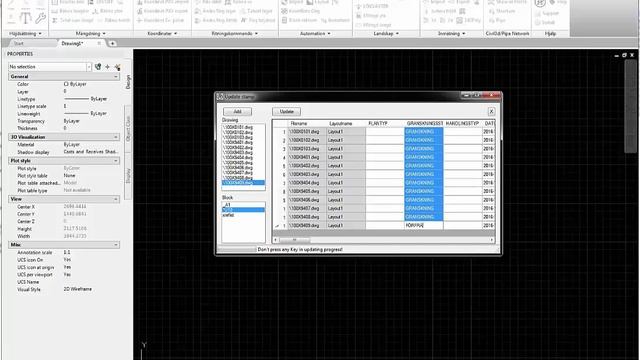Click the Layout1 cell in table row 2
Screen dimensions: 640x360
tap(346, 140)
